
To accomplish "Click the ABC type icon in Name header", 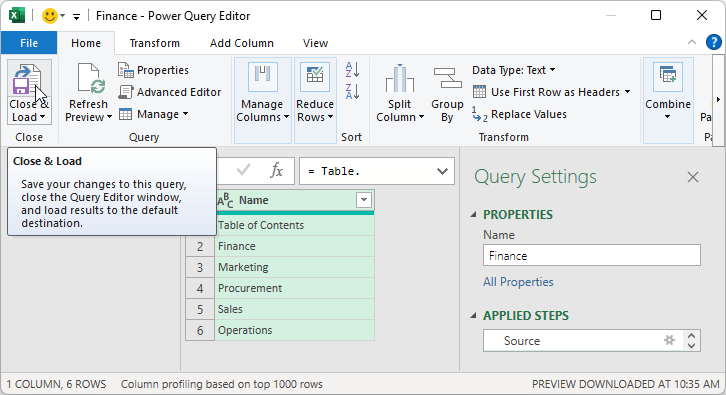I will (x=225, y=200).
